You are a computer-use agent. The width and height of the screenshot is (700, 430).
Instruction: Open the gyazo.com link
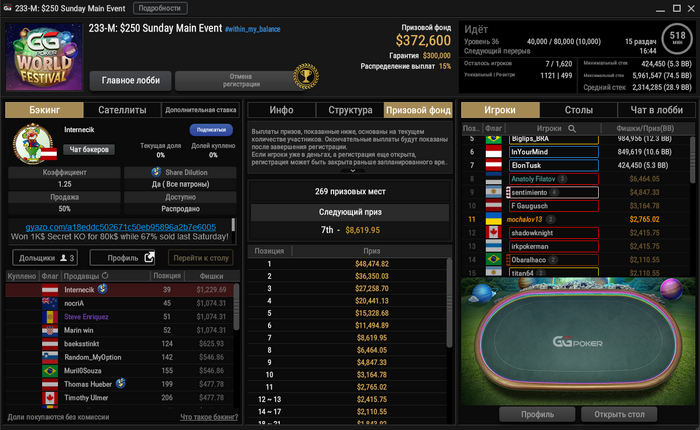tap(121, 227)
